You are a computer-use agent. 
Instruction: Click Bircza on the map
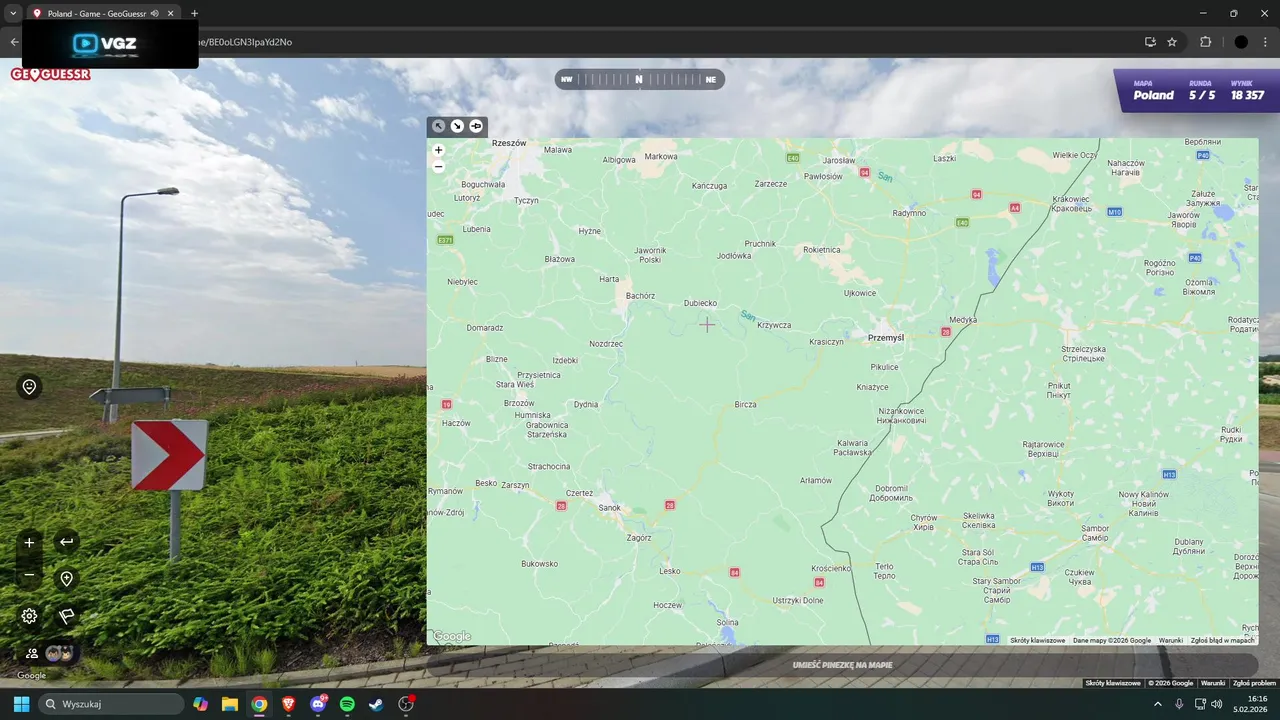point(745,405)
